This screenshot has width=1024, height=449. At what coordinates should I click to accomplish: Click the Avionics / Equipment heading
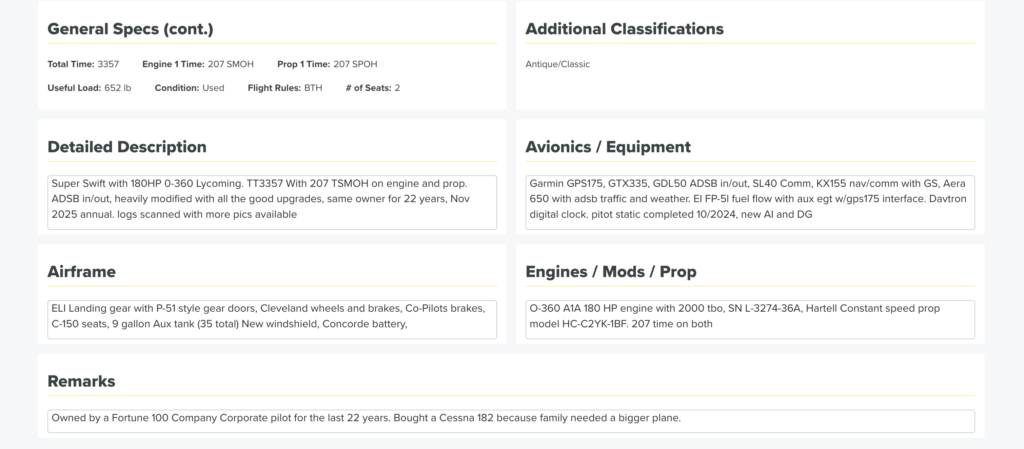607,147
